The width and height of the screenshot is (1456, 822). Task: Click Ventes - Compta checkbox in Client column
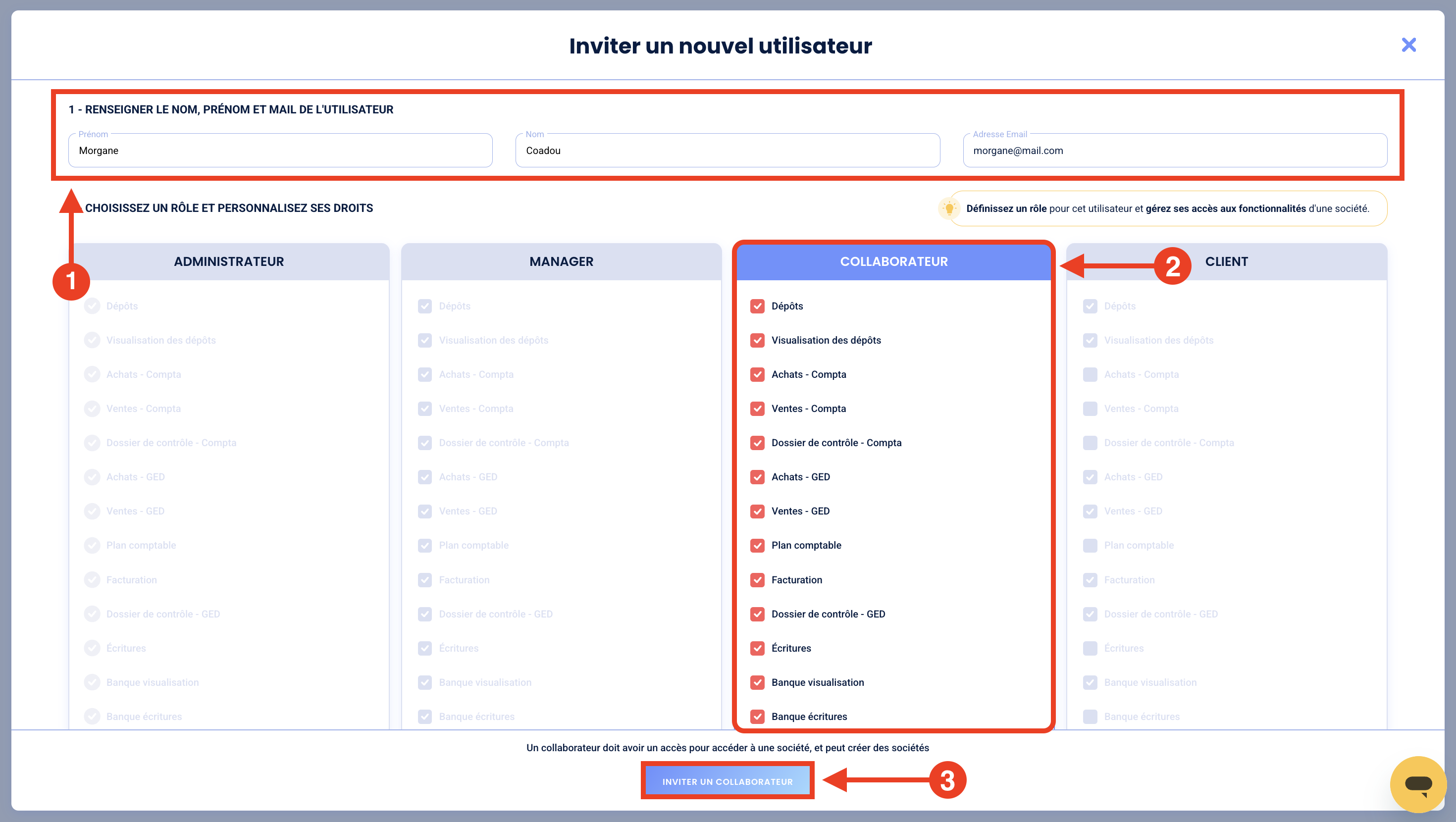click(1091, 409)
